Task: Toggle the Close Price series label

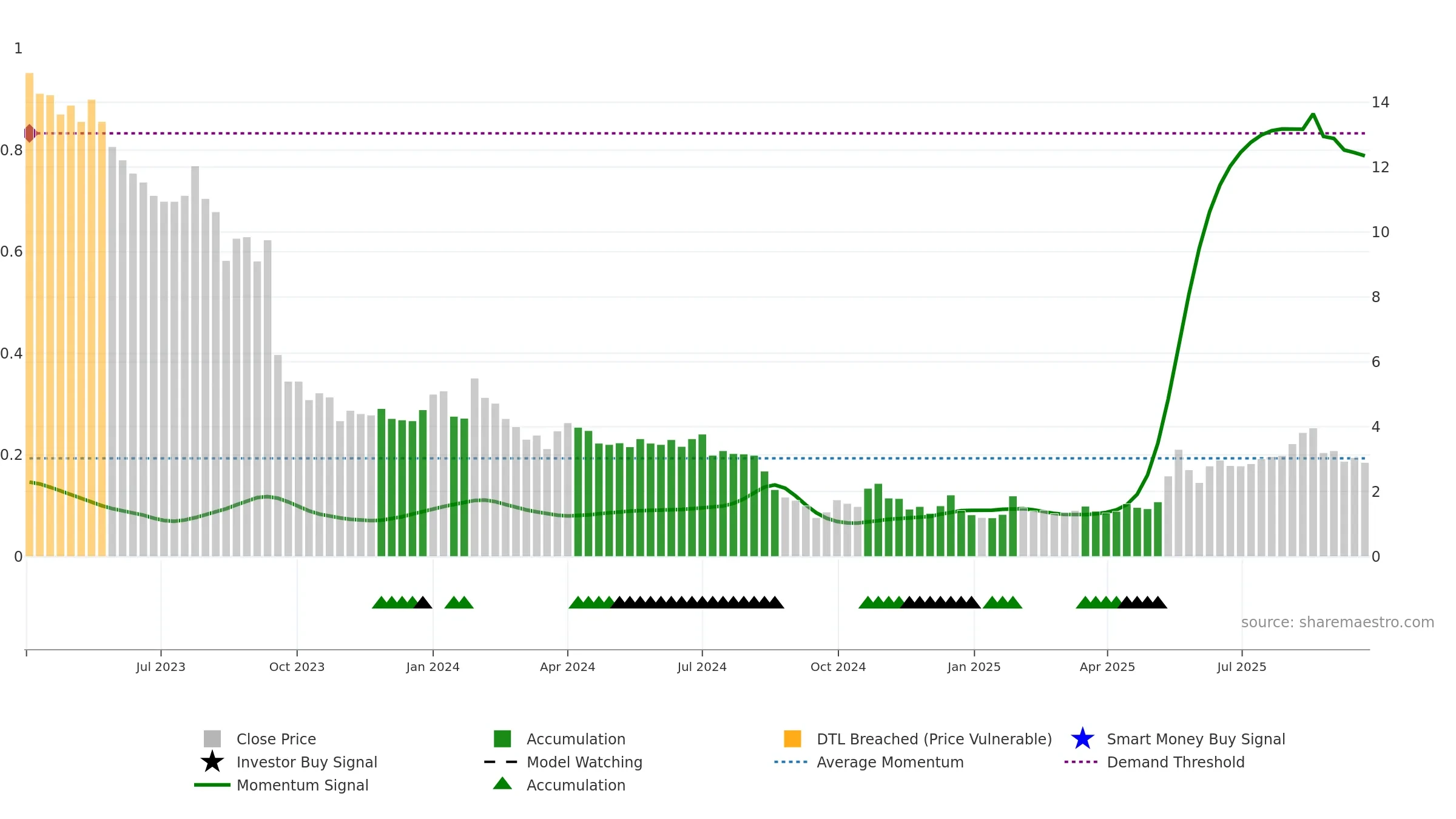Action: [x=276, y=739]
